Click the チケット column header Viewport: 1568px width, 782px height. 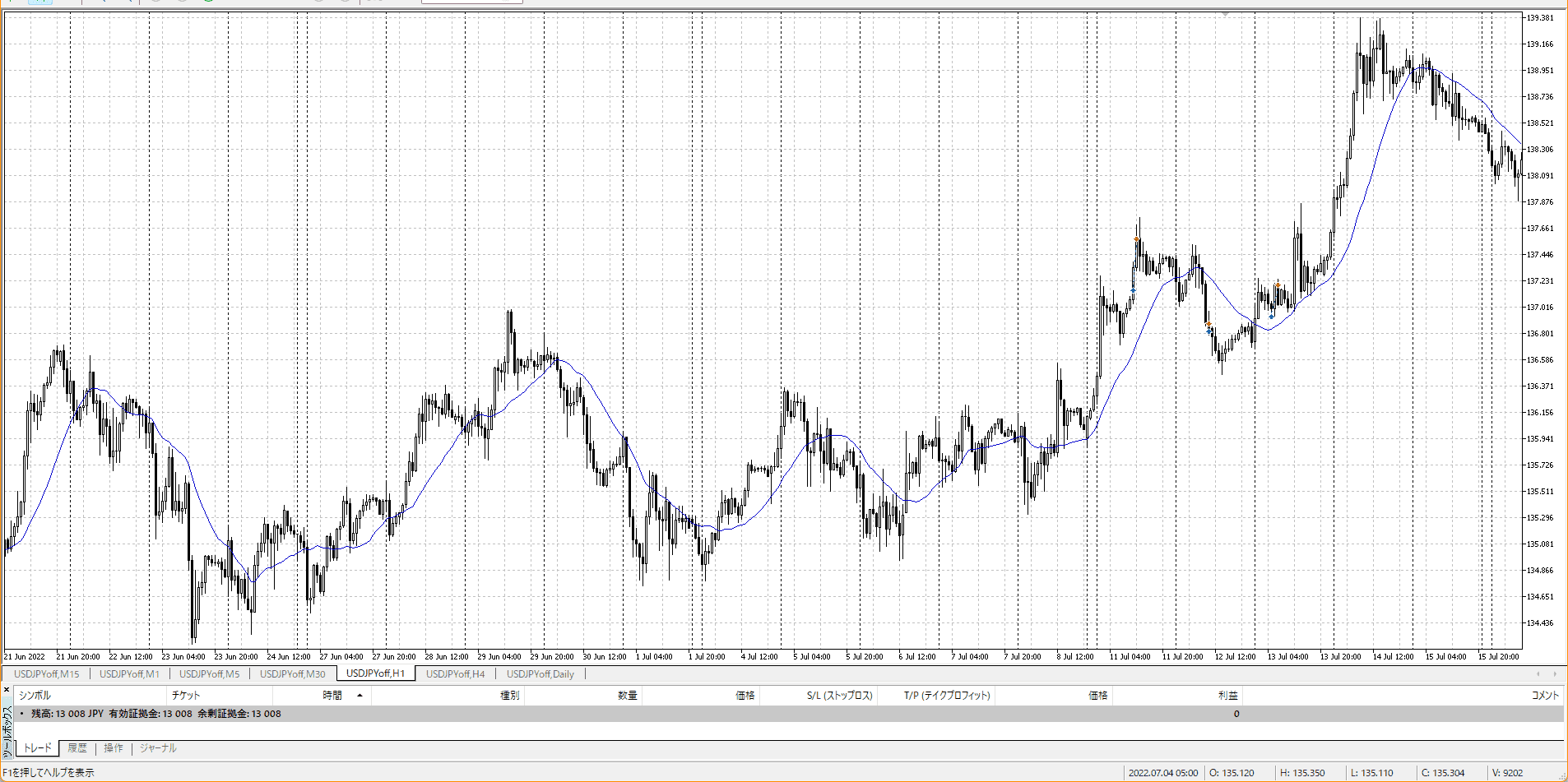coord(186,696)
